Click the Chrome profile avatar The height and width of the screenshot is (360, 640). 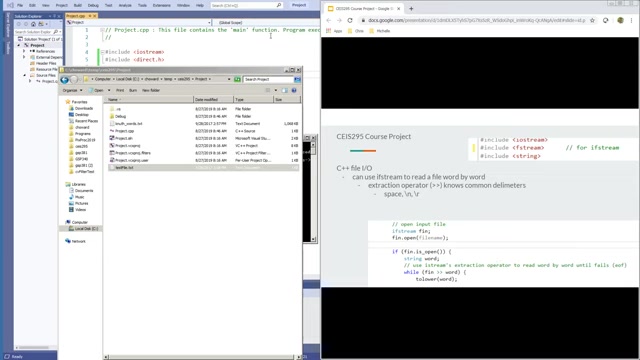point(620,20)
